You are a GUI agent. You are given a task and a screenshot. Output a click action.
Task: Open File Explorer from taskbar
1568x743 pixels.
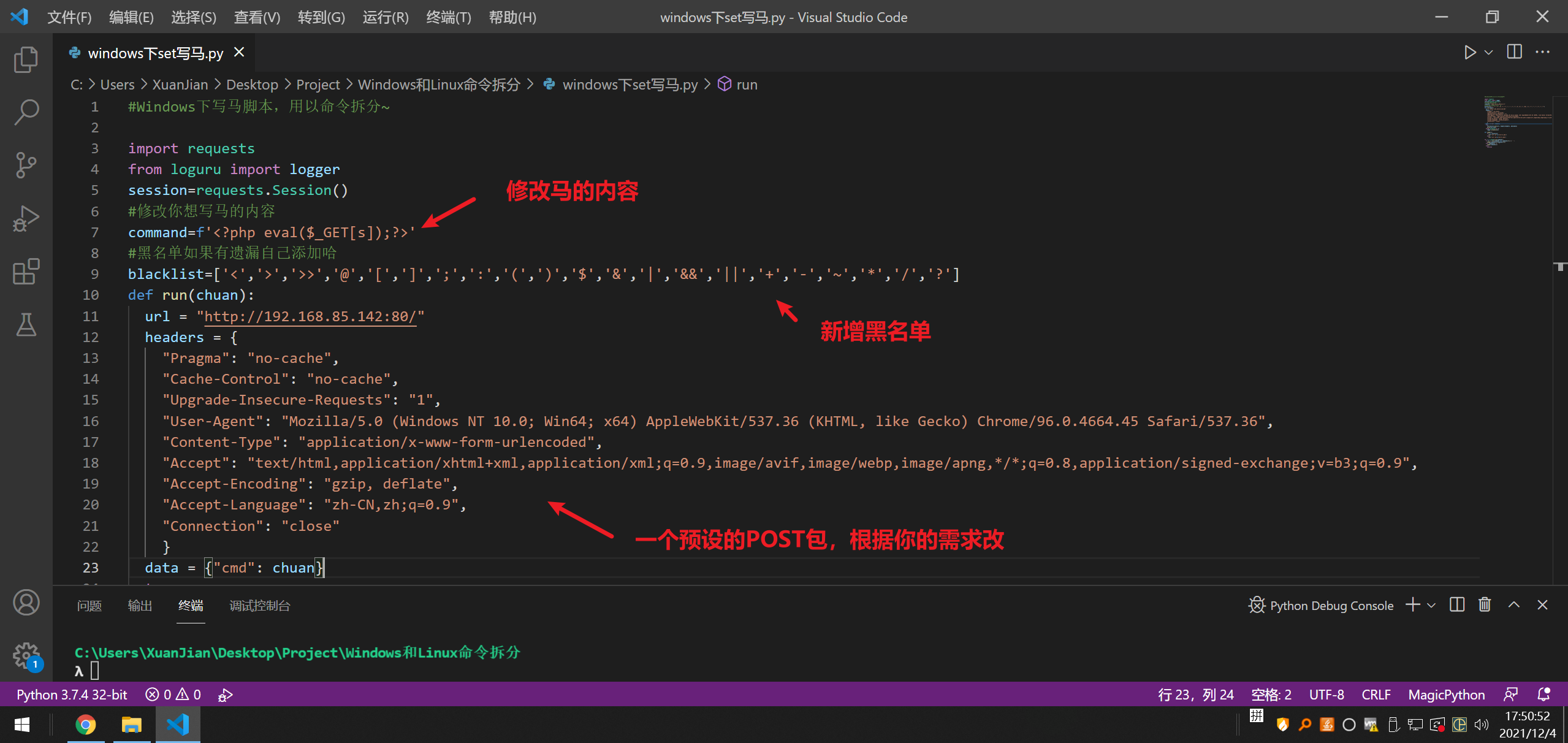[131, 725]
